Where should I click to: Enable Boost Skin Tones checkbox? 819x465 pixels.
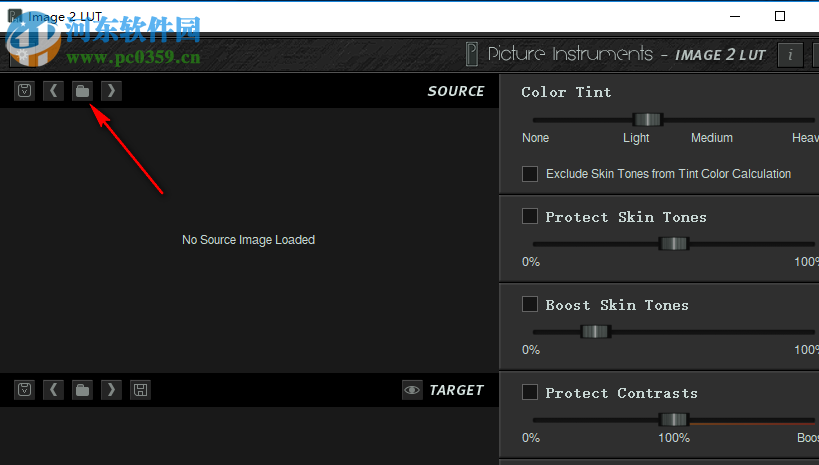530,304
